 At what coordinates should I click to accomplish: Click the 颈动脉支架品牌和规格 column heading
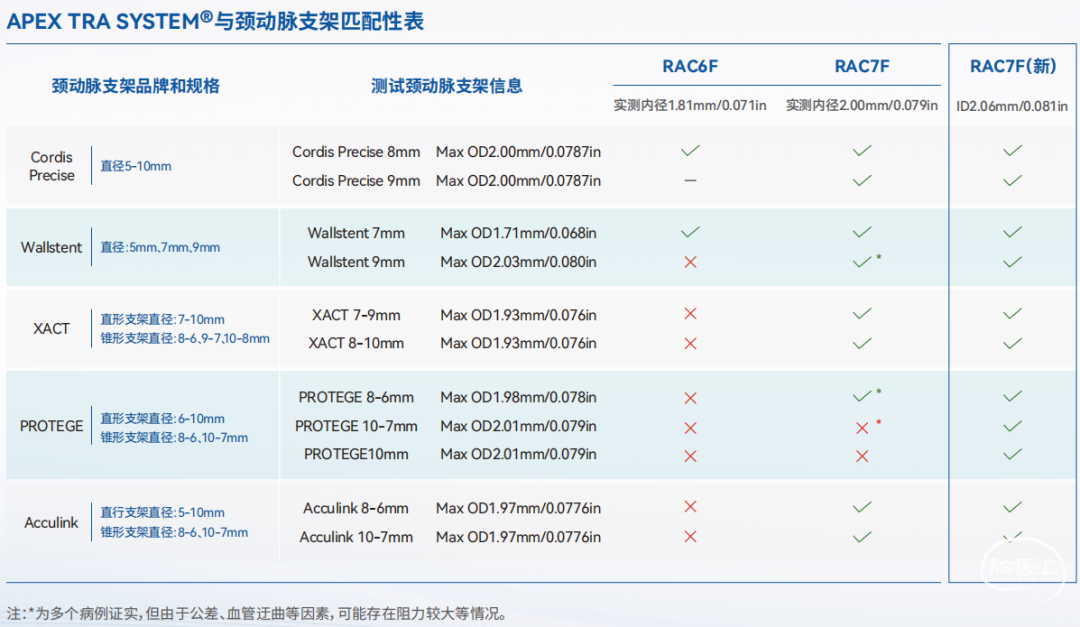(136, 86)
